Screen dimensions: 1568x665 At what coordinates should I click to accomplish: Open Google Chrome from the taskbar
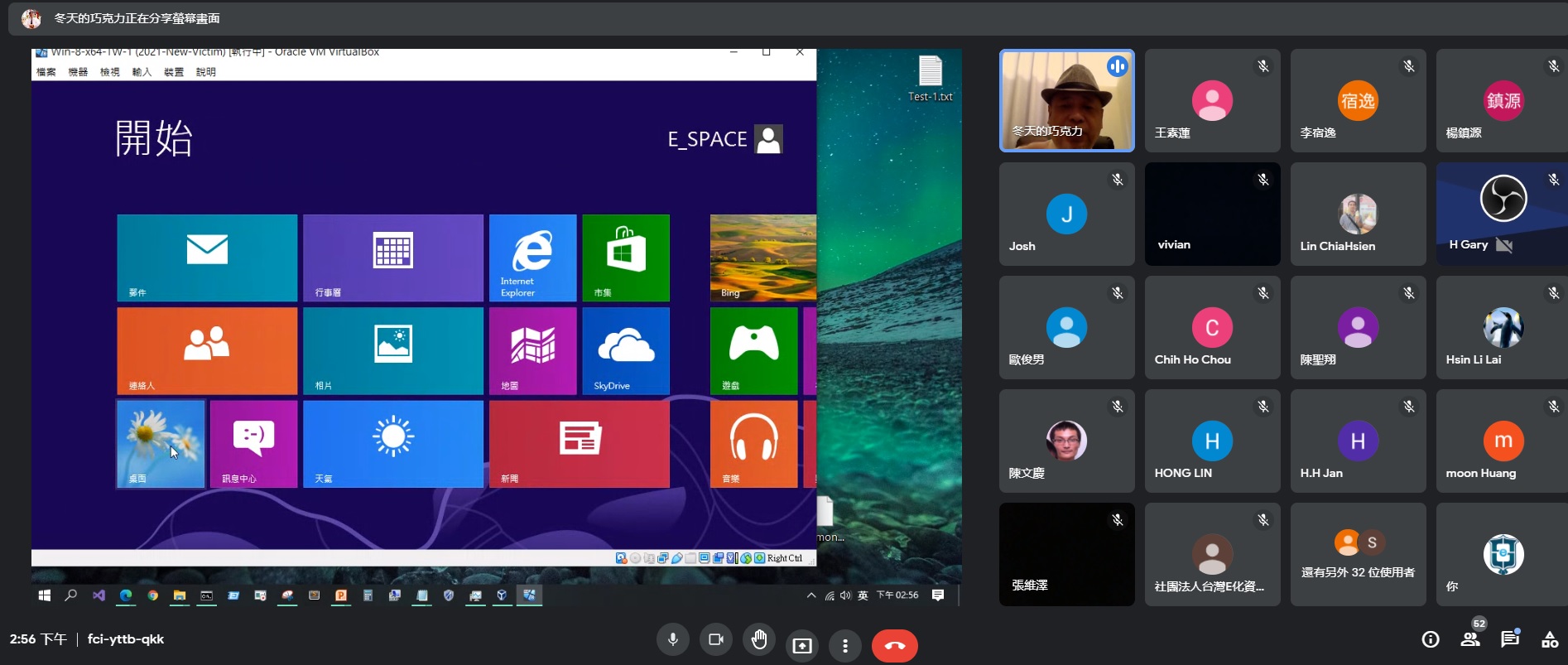[x=152, y=595]
